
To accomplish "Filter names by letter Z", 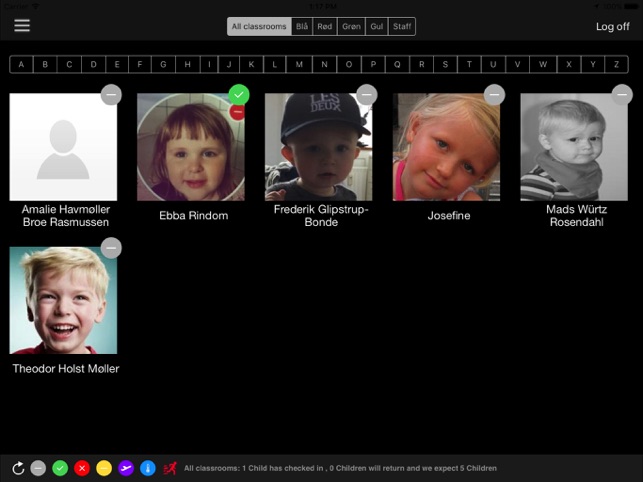I will pos(616,64).
